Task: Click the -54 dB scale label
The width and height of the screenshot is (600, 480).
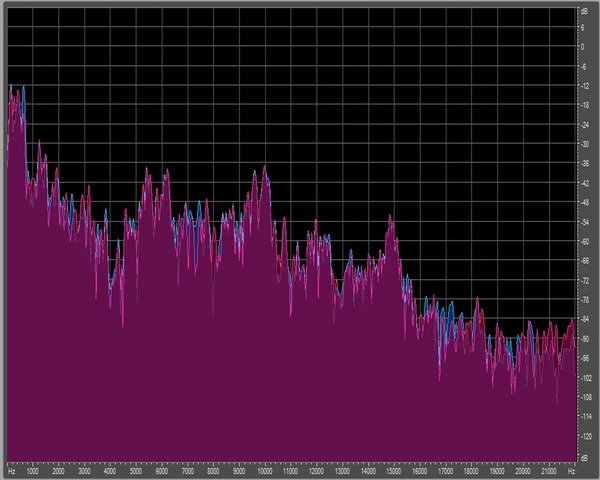Action: 584,222
